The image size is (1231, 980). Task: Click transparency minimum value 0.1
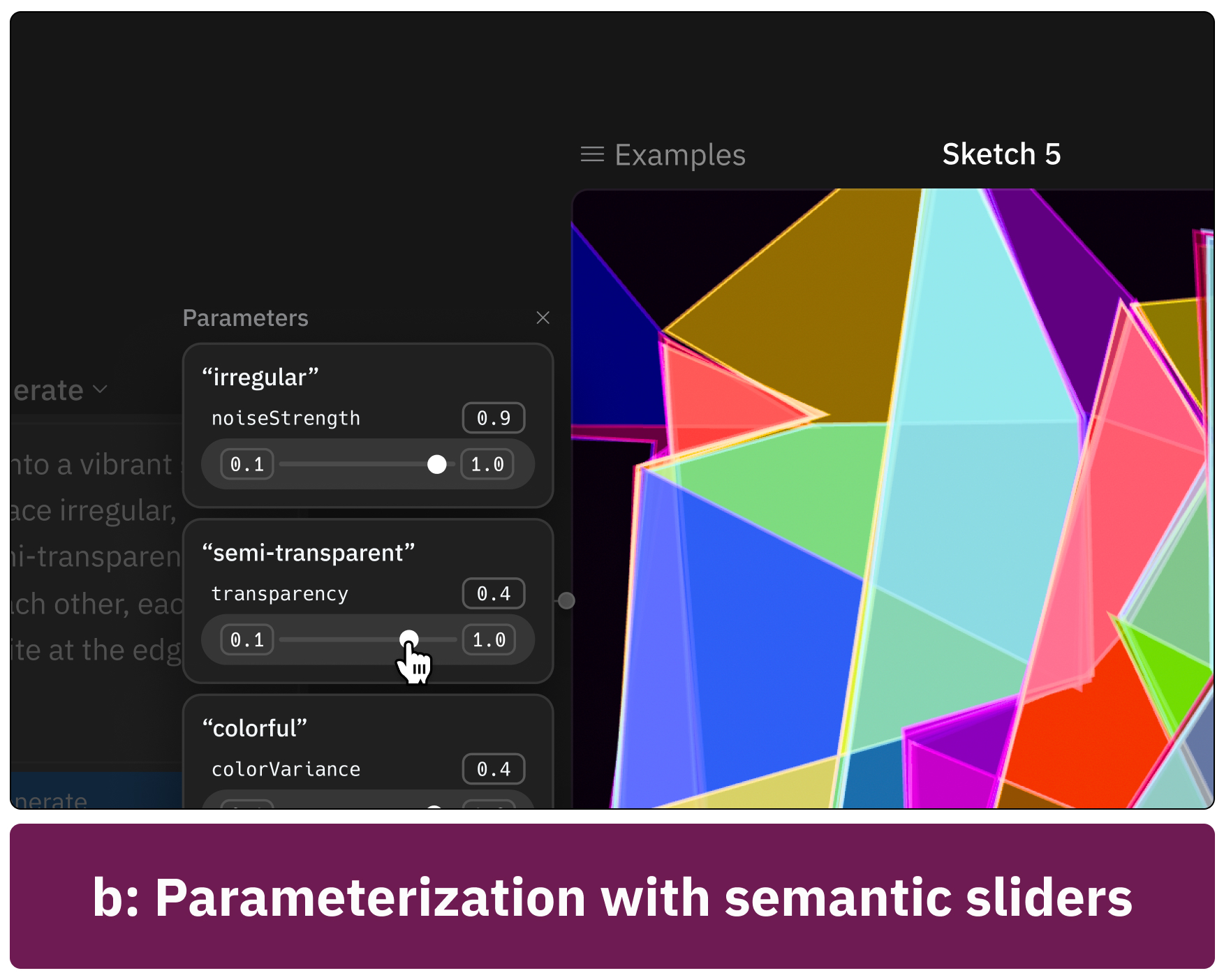pyautogui.click(x=247, y=639)
